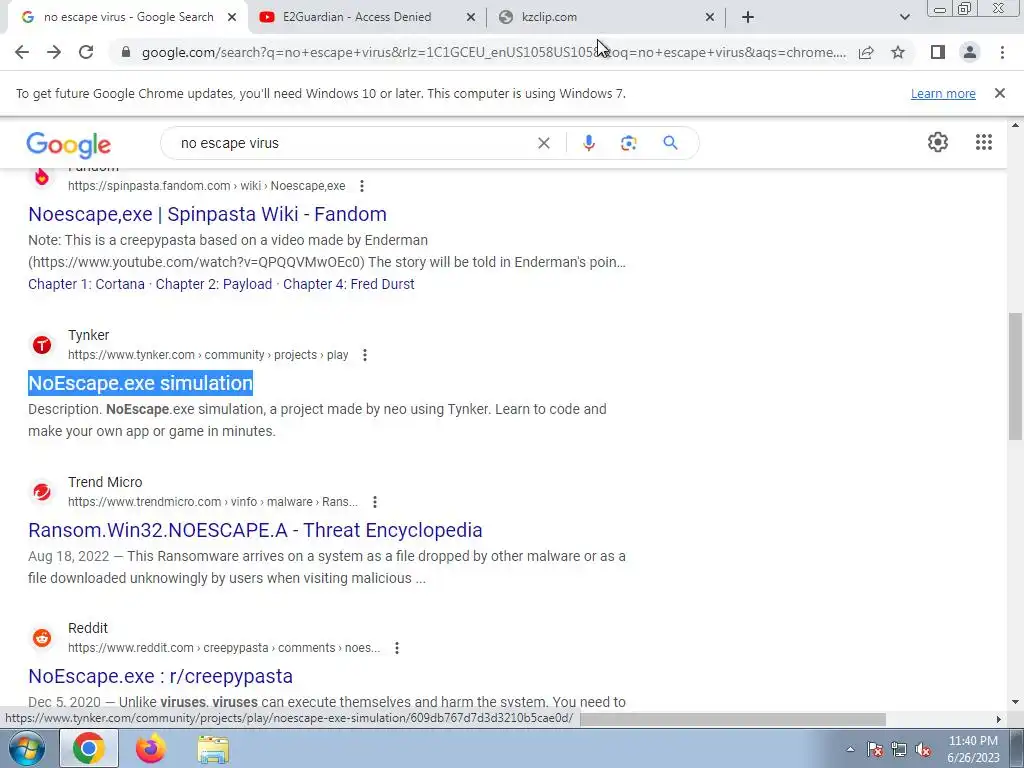The image size is (1024, 768).
Task: Expand the tab search dropdown arrow
Action: 904,17
